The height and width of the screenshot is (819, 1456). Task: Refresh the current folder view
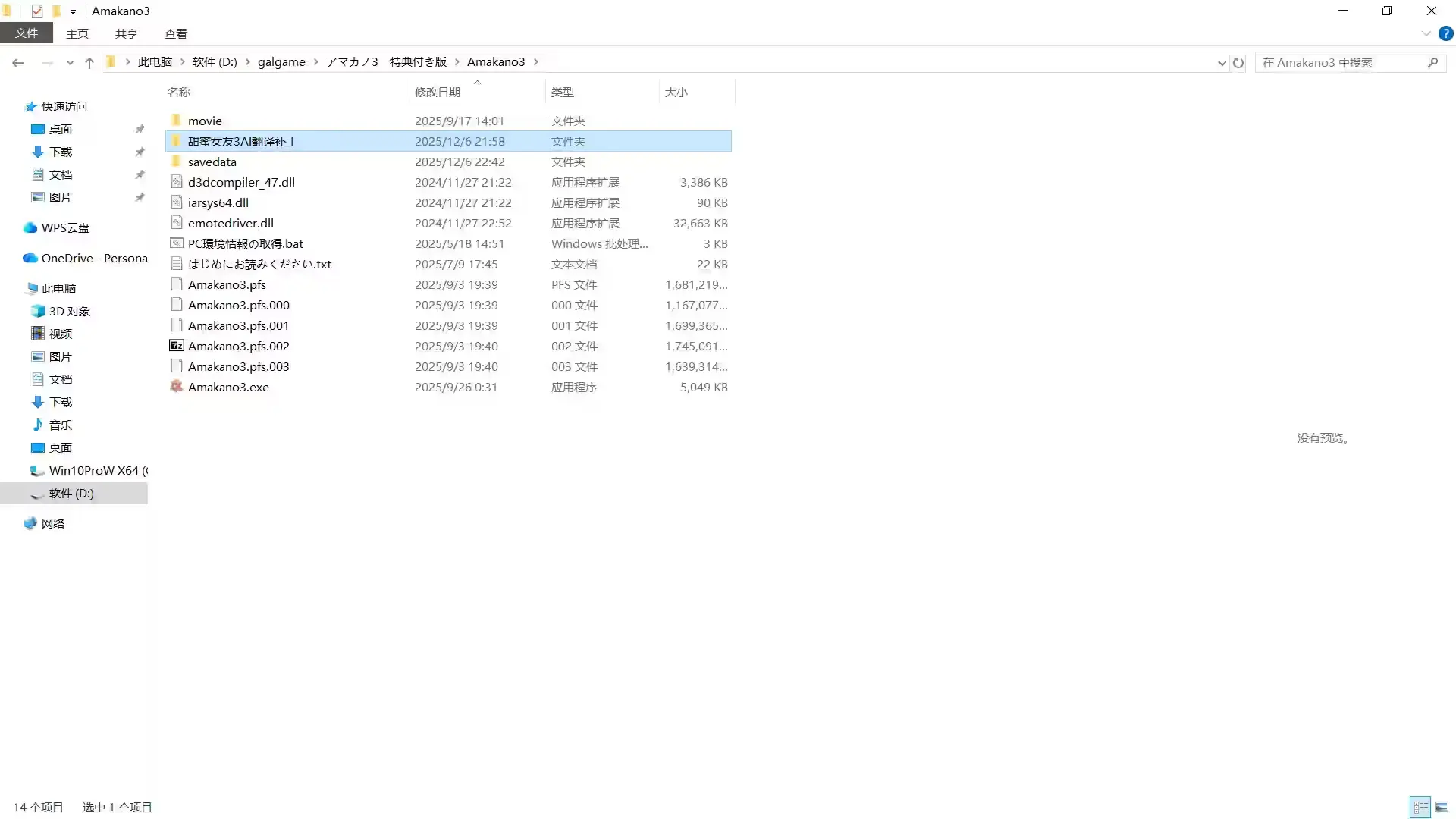(x=1238, y=63)
